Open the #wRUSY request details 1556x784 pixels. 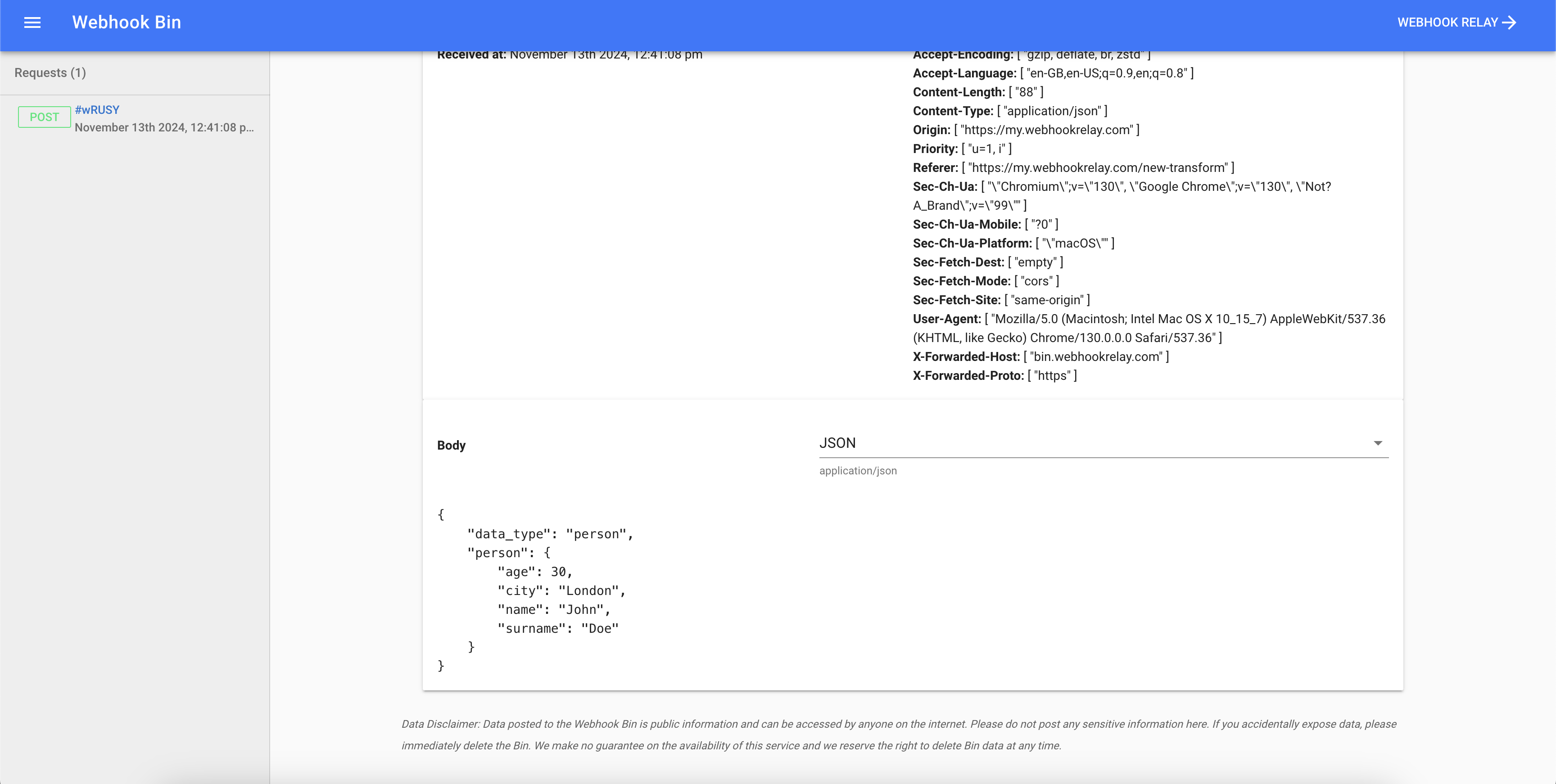point(97,110)
